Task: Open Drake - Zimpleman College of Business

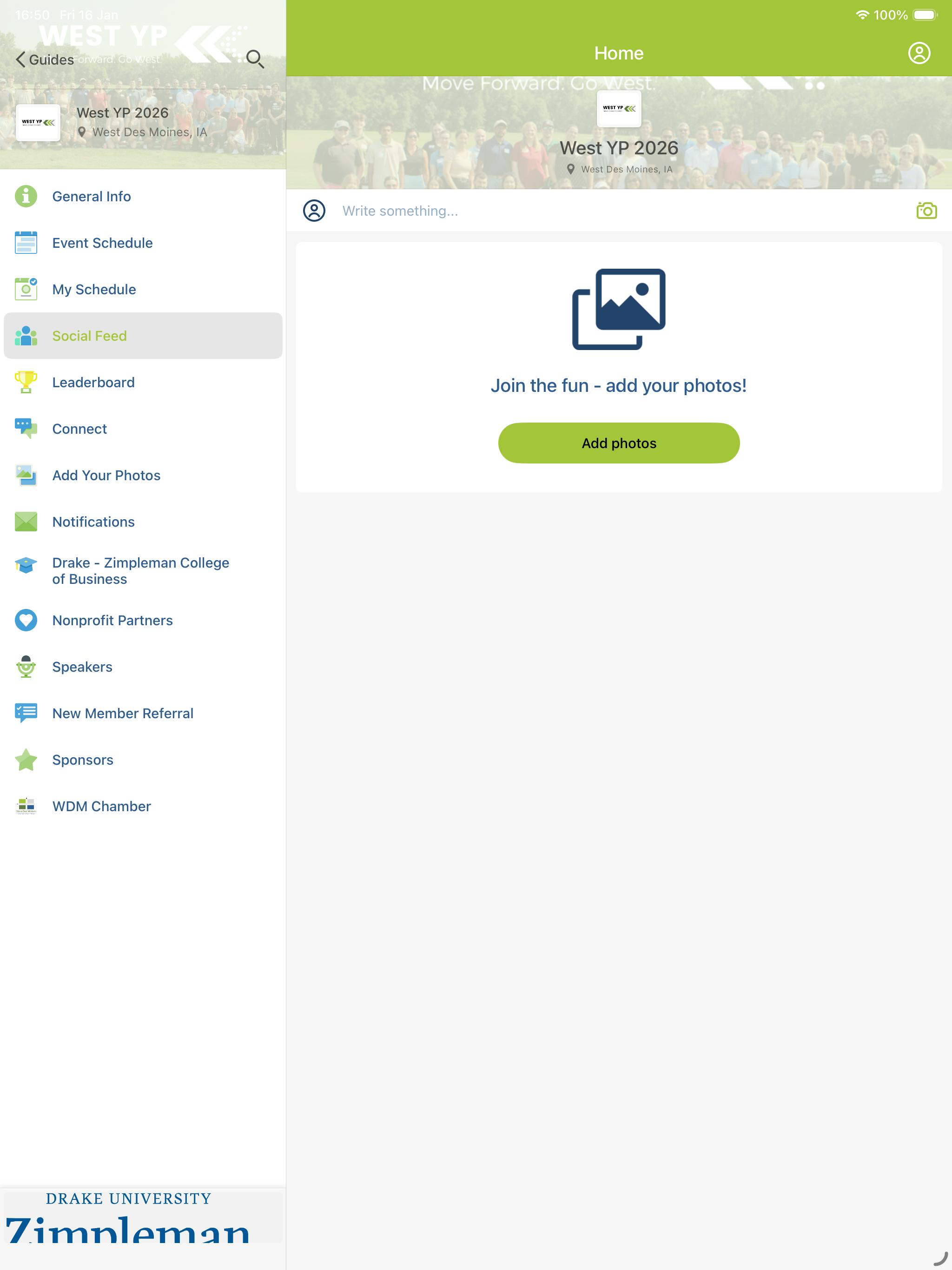Action: coord(143,571)
